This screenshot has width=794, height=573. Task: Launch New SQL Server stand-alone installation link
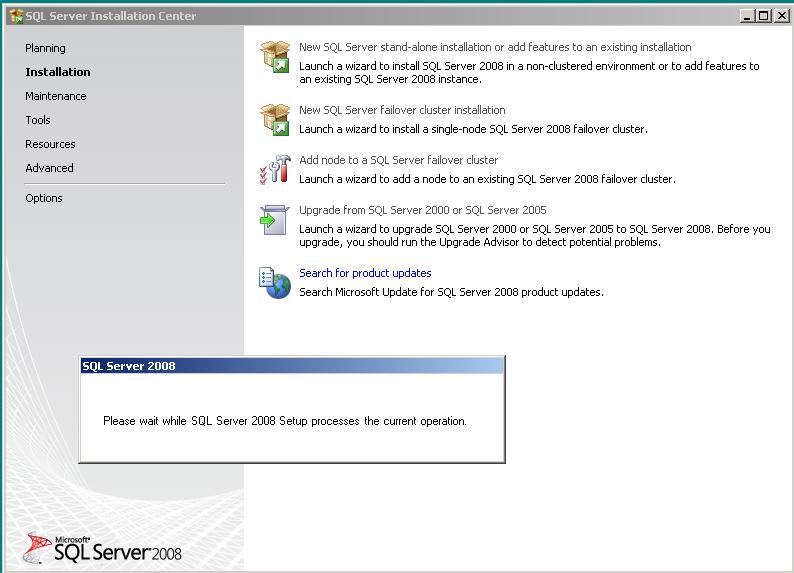pyautogui.click(x=495, y=47)
